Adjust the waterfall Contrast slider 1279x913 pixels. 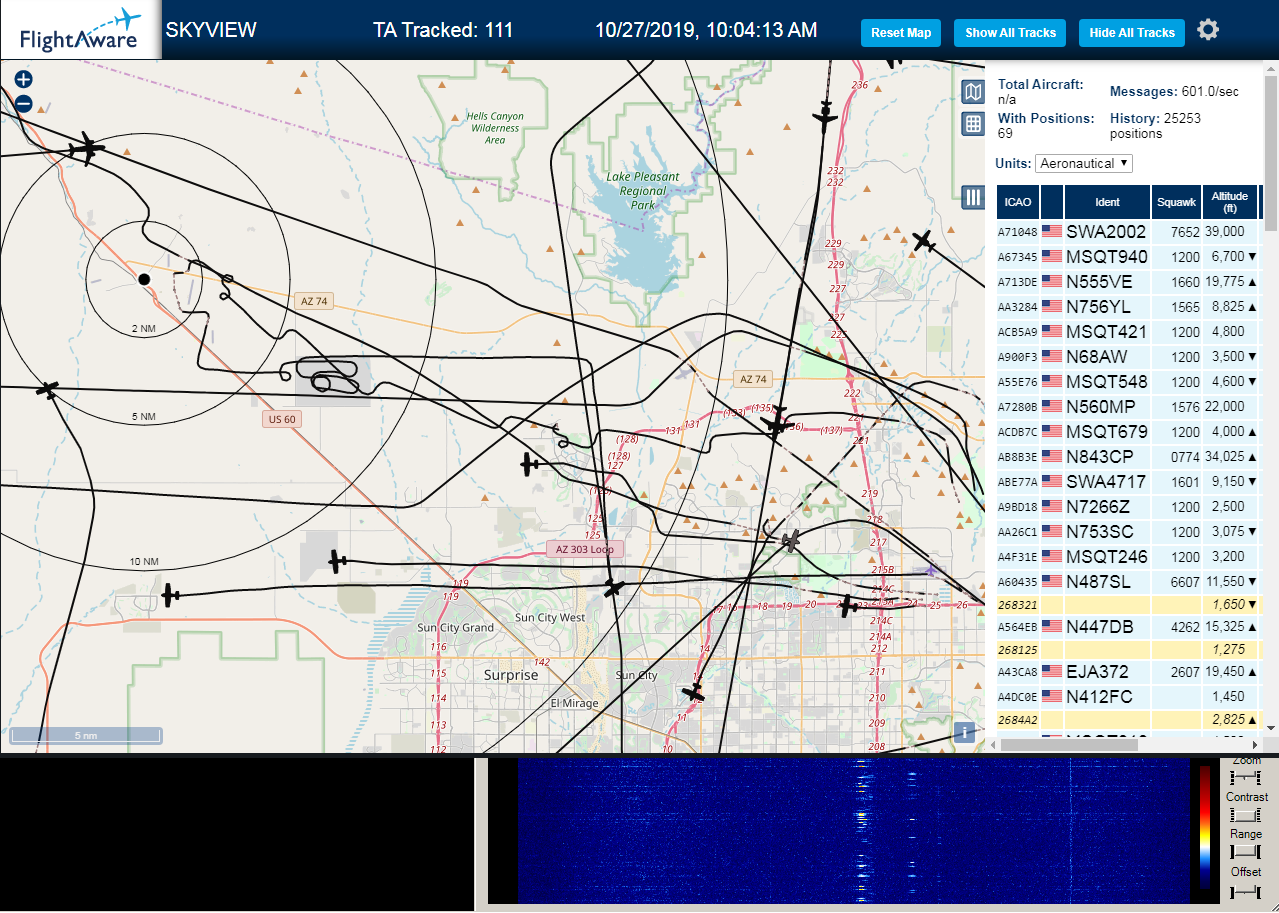pyautogui.click(x=1246, y=815)
